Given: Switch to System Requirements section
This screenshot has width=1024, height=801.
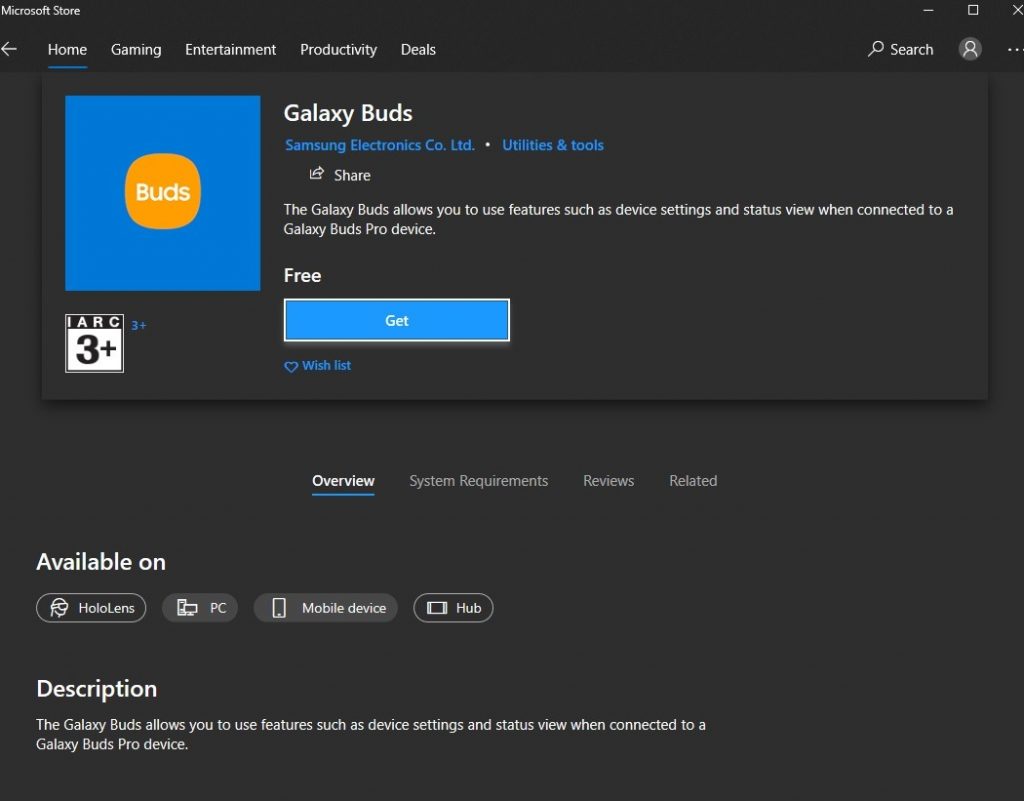Looking at the screenshot, I should [479, 481].
